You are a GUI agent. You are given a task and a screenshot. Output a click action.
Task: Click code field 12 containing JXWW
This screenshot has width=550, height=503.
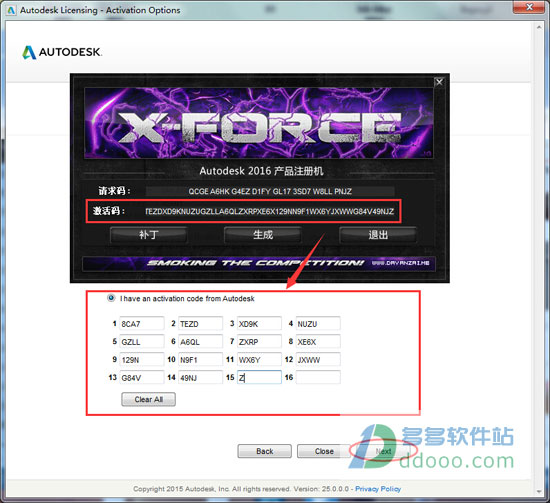[318, 360]
